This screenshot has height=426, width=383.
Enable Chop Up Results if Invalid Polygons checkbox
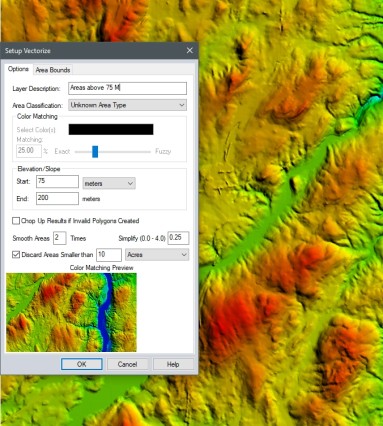click(x=16, y=221)
